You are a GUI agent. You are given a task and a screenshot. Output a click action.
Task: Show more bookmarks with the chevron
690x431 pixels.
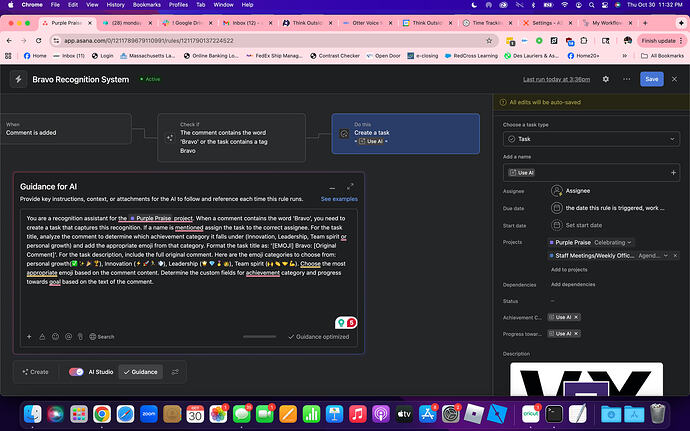(x=624, y=56)
